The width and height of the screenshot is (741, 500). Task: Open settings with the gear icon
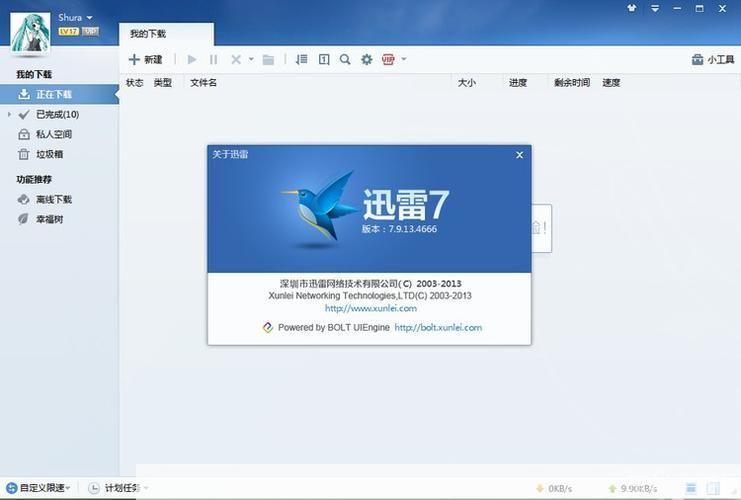(367, 60)
